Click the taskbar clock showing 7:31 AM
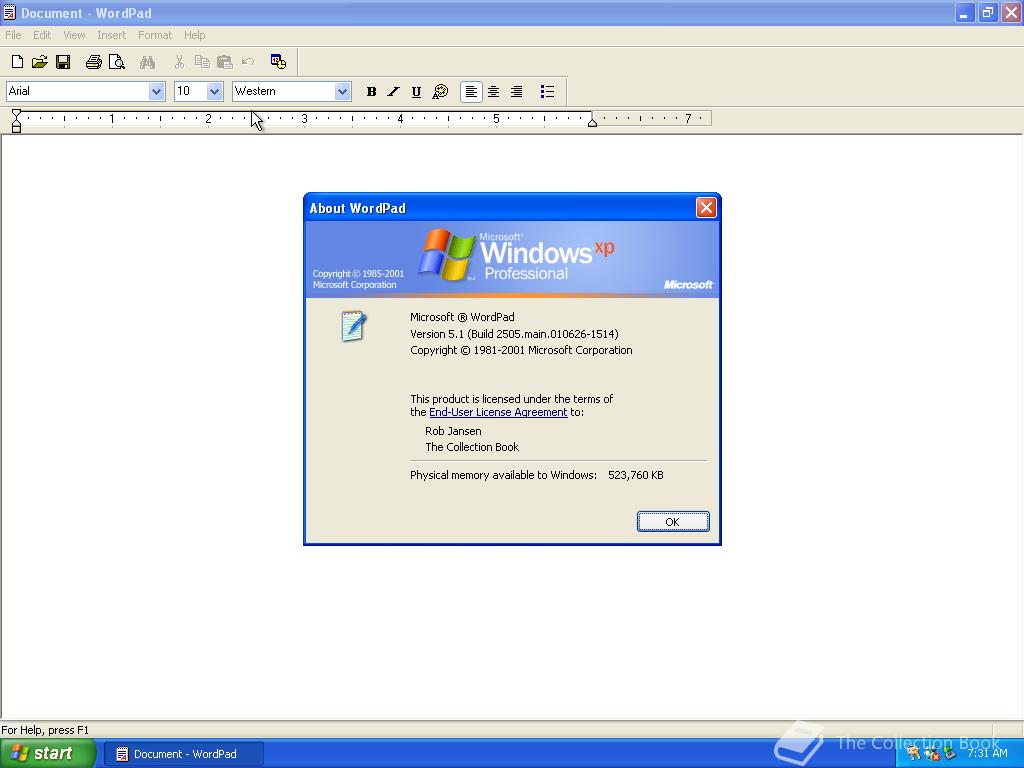 (987, 754)
